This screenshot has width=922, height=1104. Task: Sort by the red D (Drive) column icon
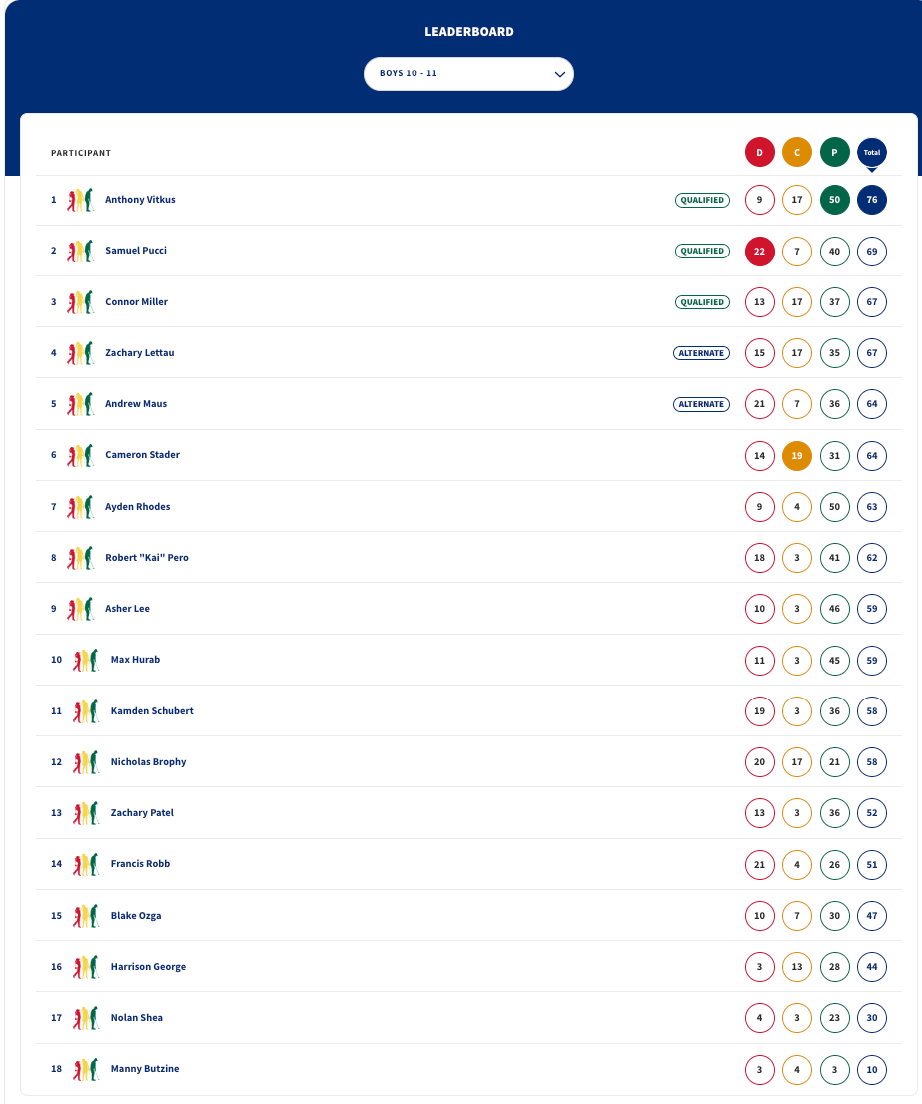[759, 152]
